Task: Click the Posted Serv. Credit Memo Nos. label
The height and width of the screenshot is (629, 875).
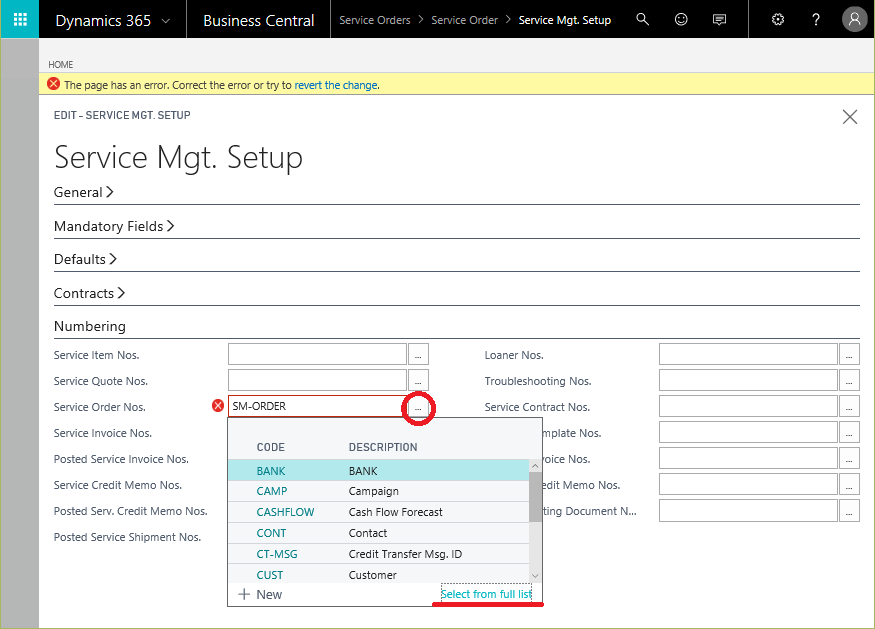Action: pos(131,511)
